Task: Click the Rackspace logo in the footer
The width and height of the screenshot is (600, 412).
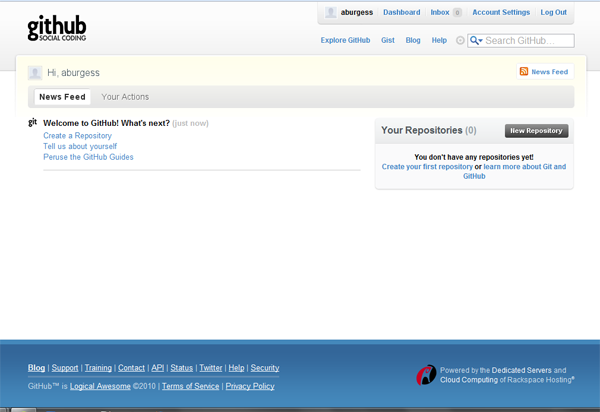Action: click(426, 375)
